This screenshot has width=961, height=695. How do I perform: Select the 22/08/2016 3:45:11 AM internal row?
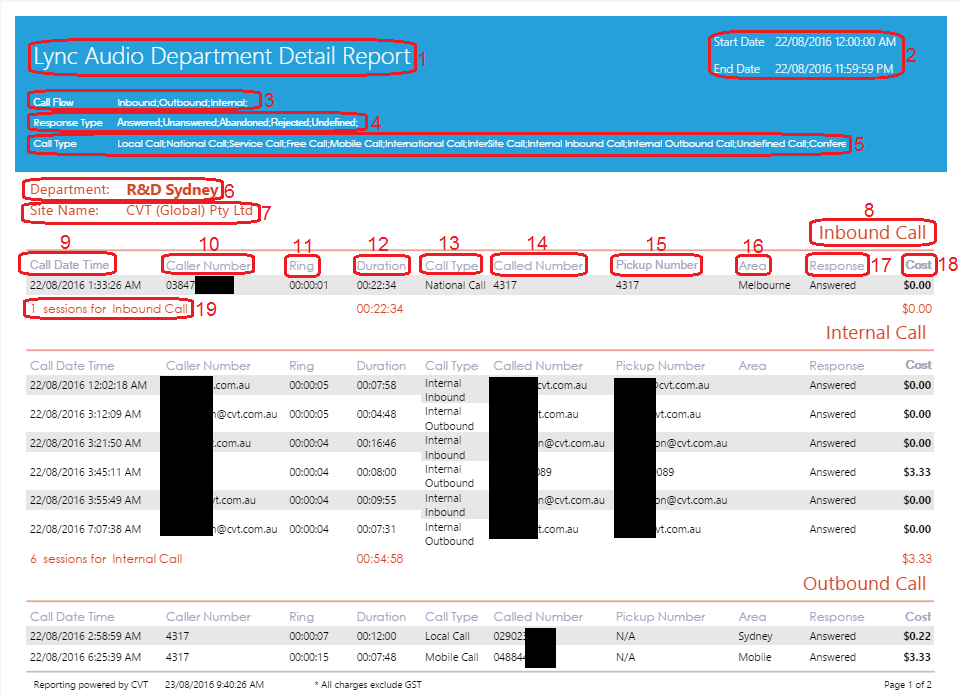[480, 472]
